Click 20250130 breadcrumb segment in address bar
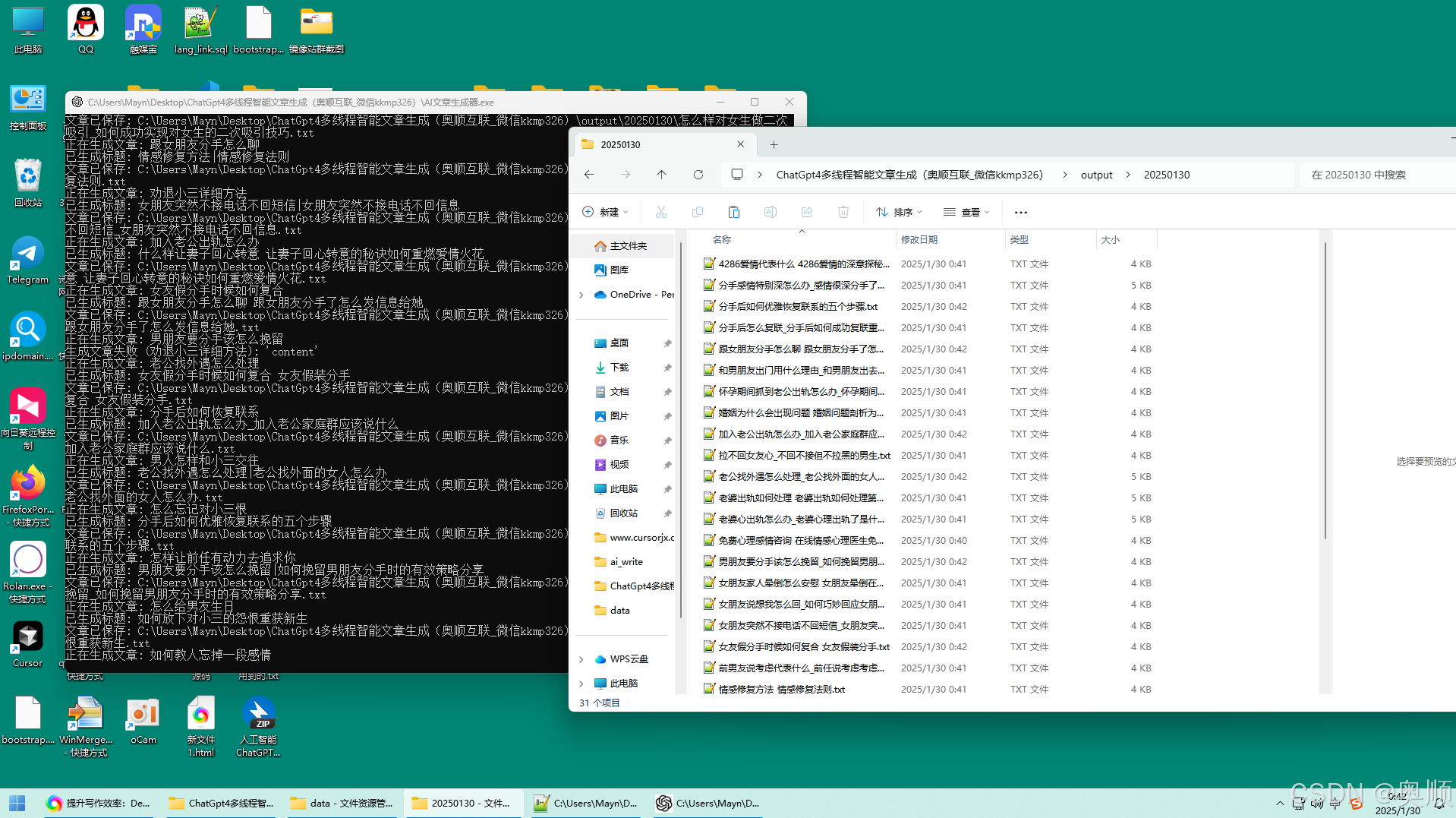1456x818 pixels. 1166,175
